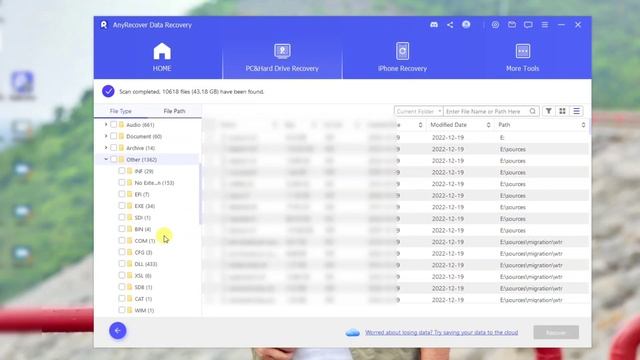Open the mail icon in title bar

511,25
